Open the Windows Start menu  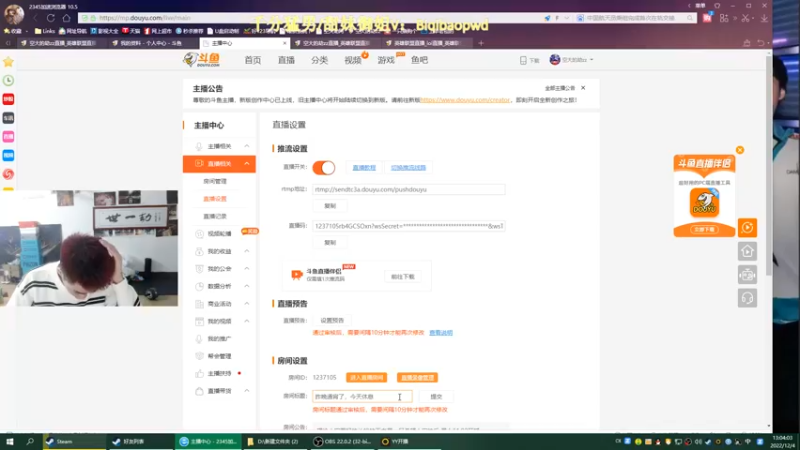10,441
